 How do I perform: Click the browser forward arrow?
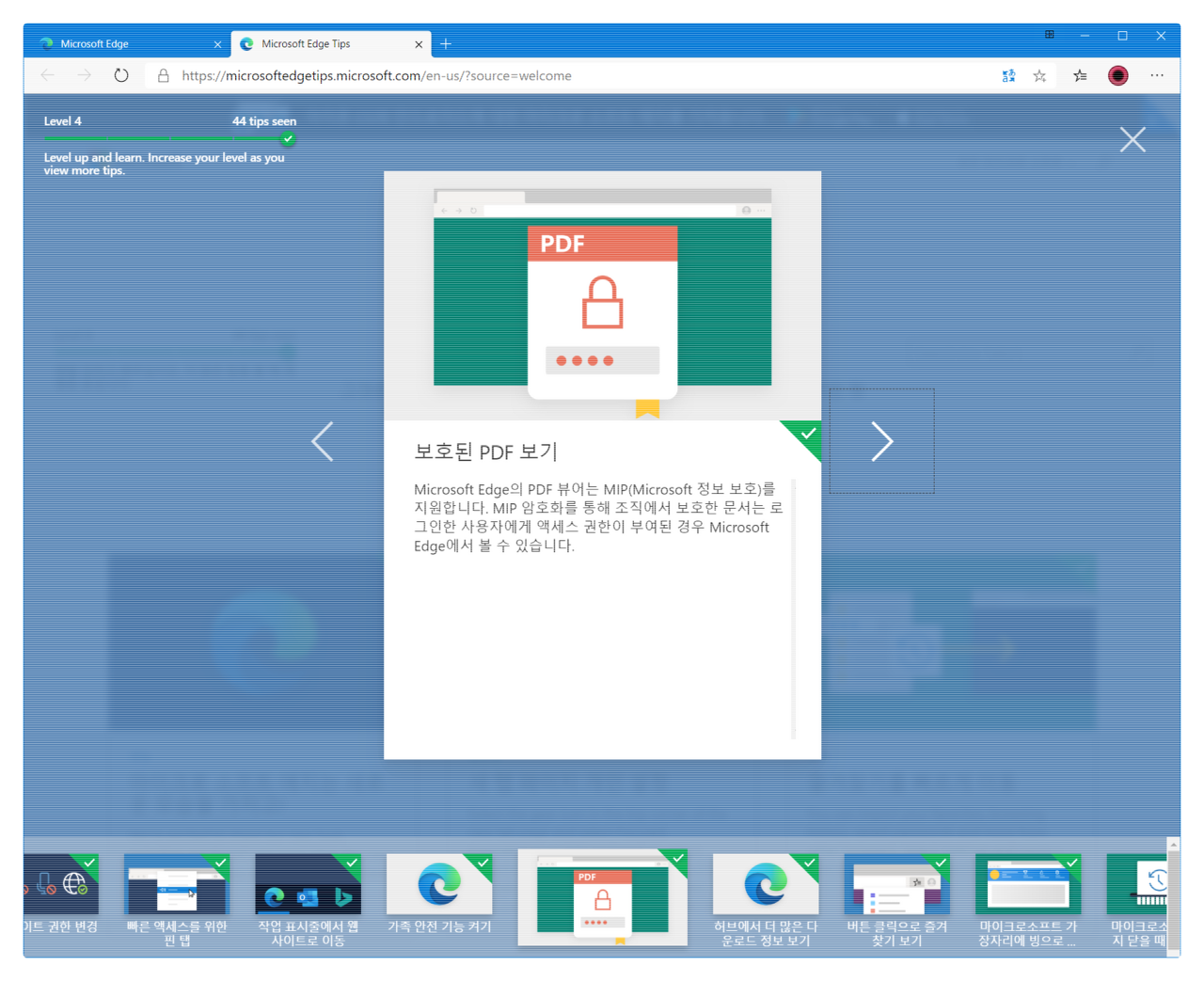pos(84,75)
